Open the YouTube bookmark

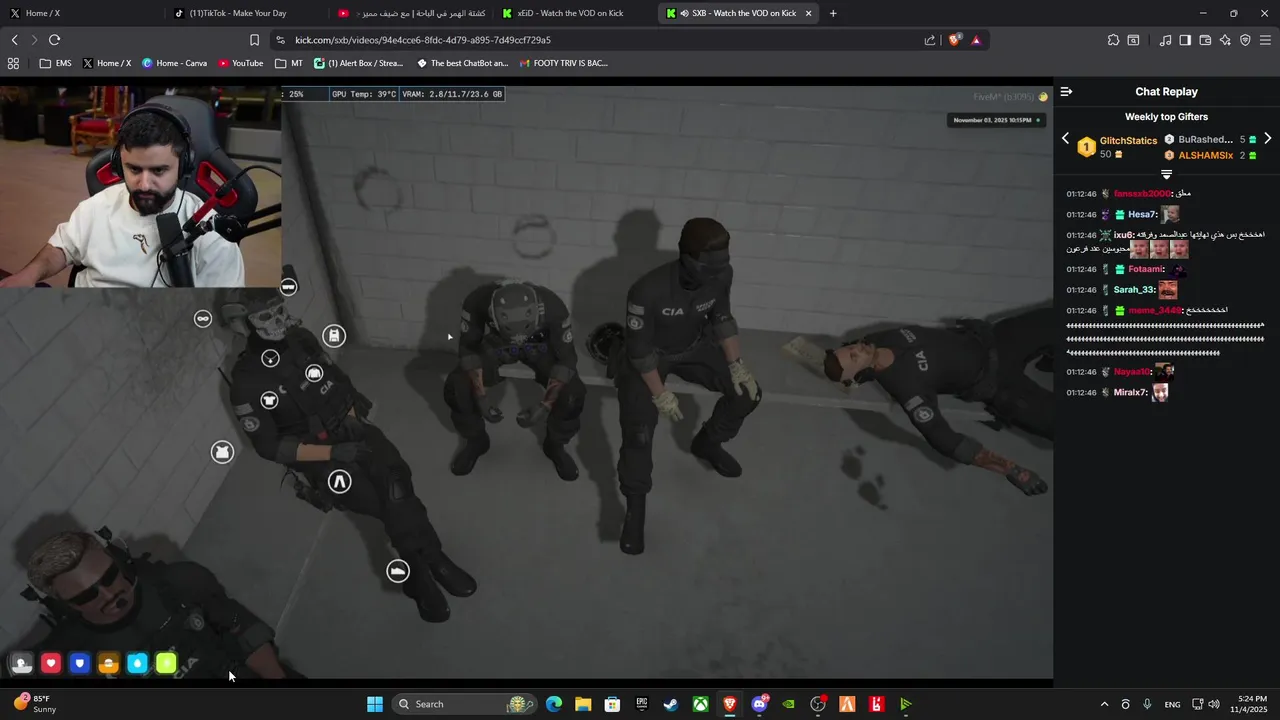pos(241,63)
